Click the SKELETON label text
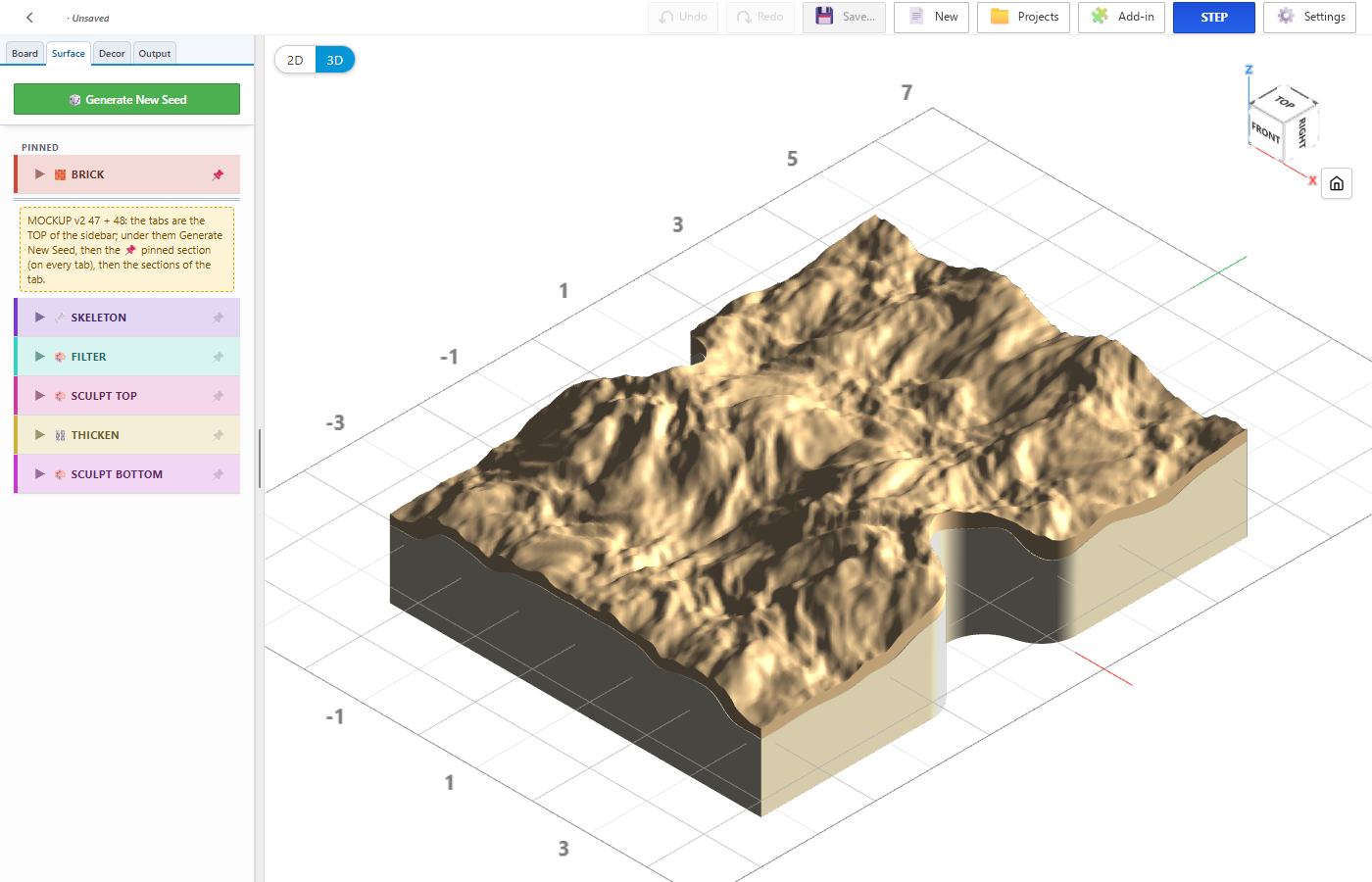 (99, 318)
